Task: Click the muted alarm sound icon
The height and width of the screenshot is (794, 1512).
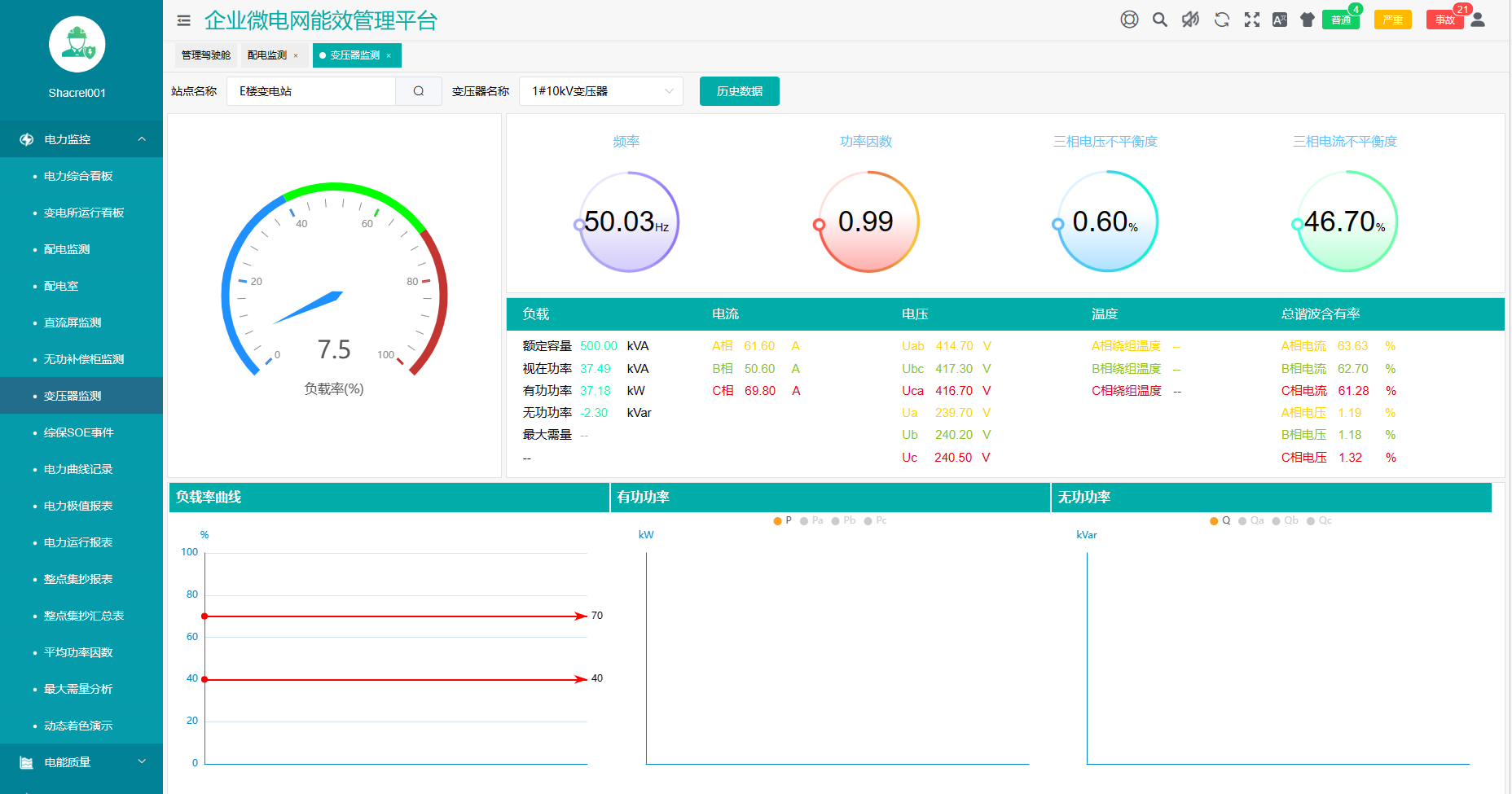Action: 1190,20
